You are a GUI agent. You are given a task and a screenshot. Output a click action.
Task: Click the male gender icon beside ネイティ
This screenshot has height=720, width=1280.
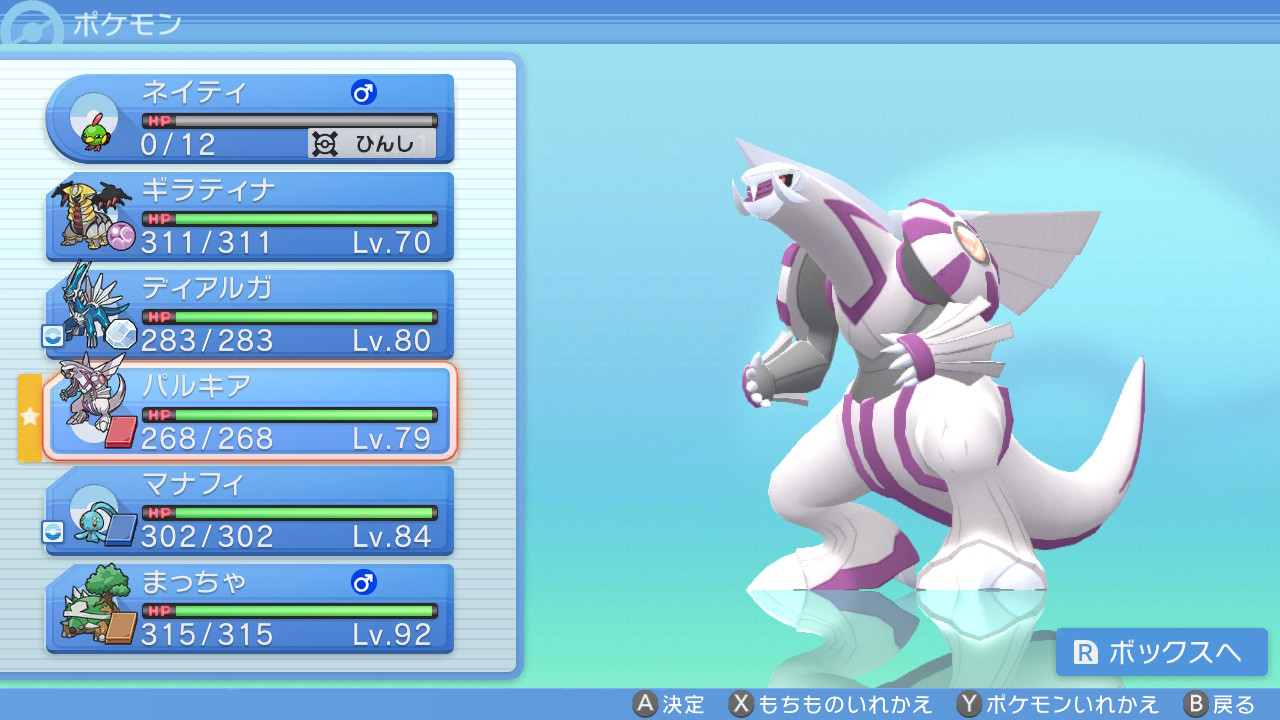pyautogui.click(x=363, y=93)
